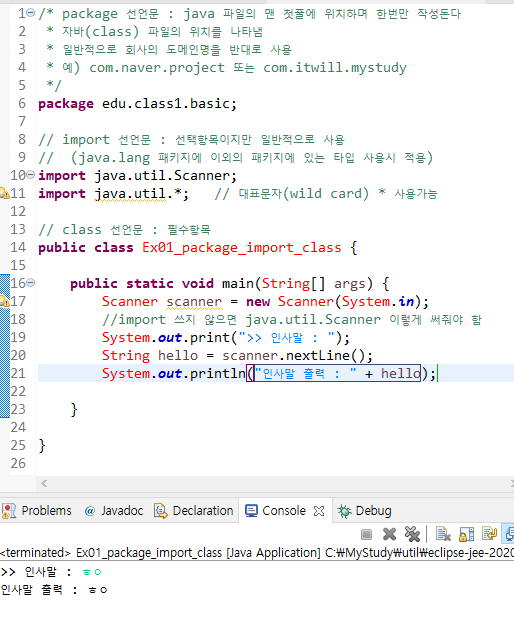
Task: Click Remove All Terminated Launches icon
Action: click(412, 534)
